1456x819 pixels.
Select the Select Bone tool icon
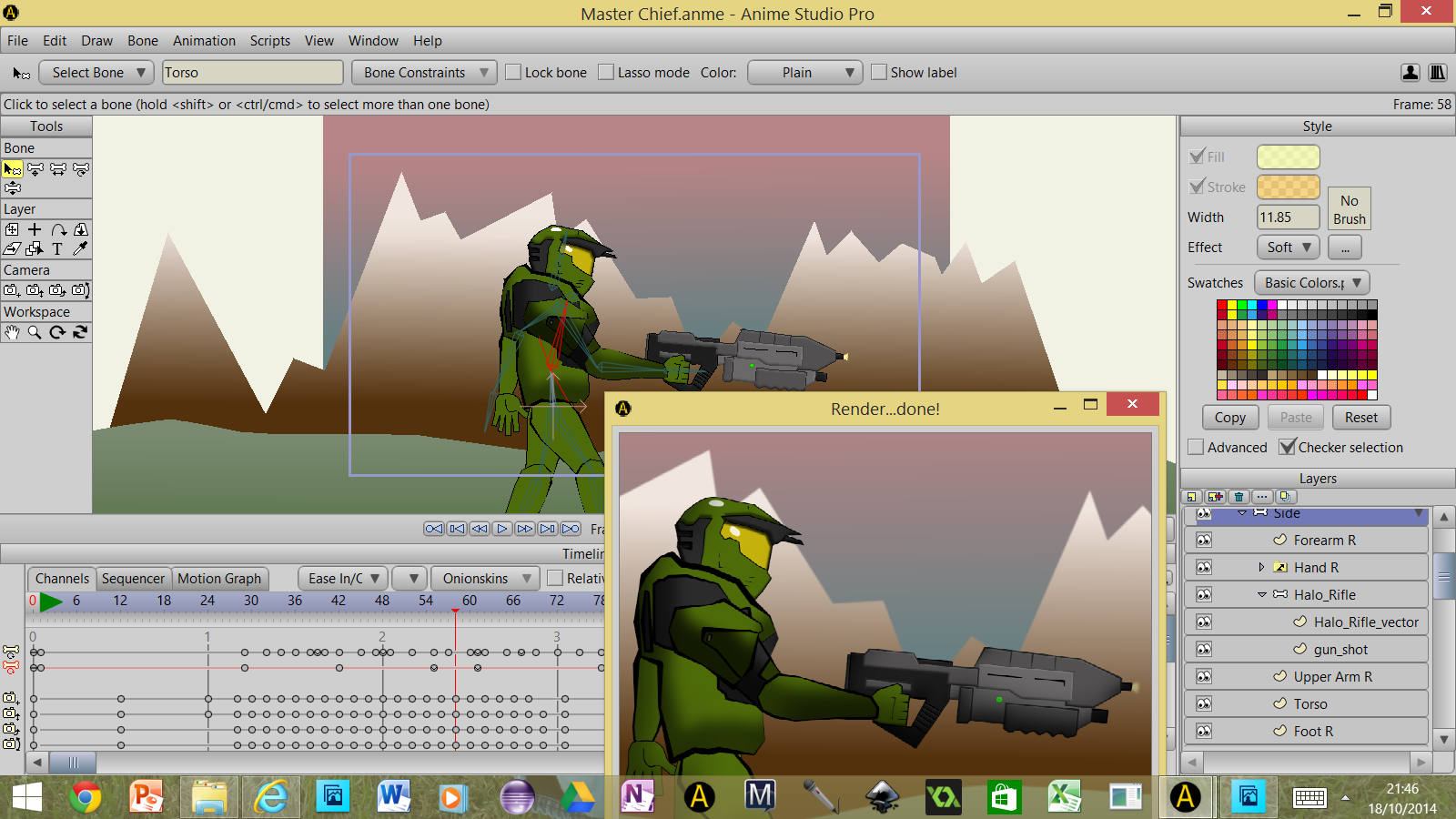[13, 169]
